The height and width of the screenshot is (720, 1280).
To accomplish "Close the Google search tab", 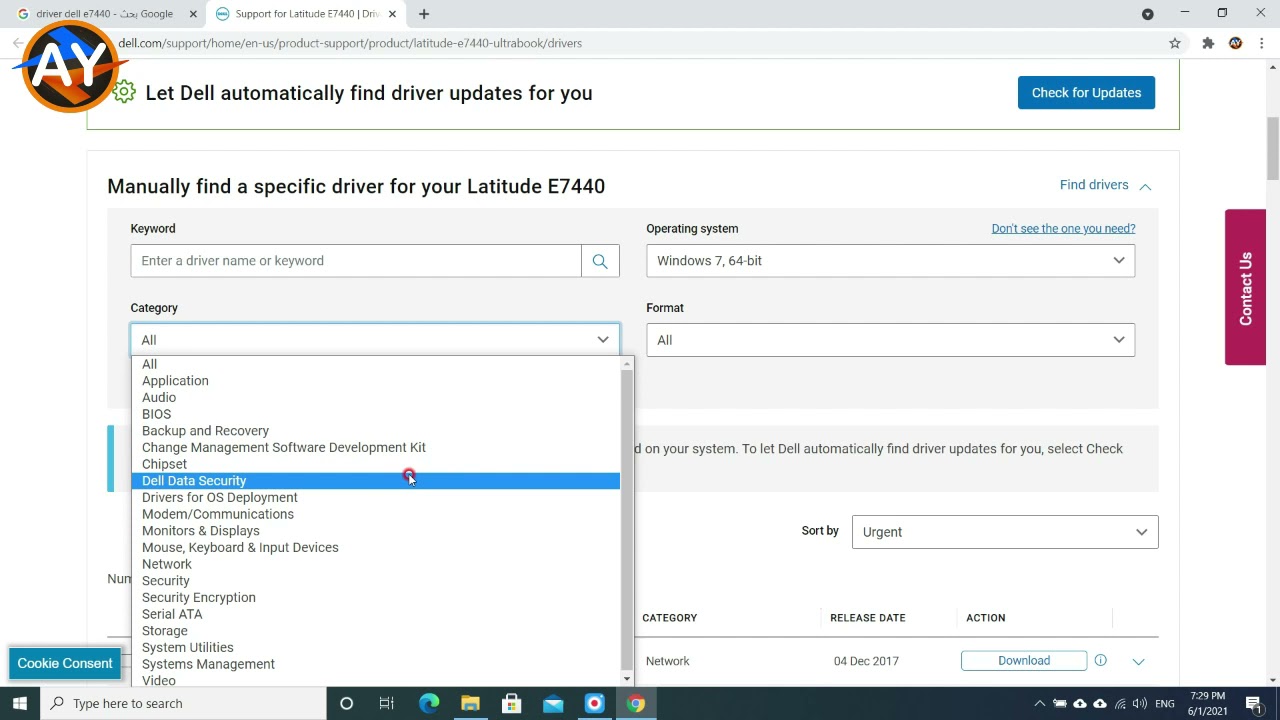I will [193, 14].
